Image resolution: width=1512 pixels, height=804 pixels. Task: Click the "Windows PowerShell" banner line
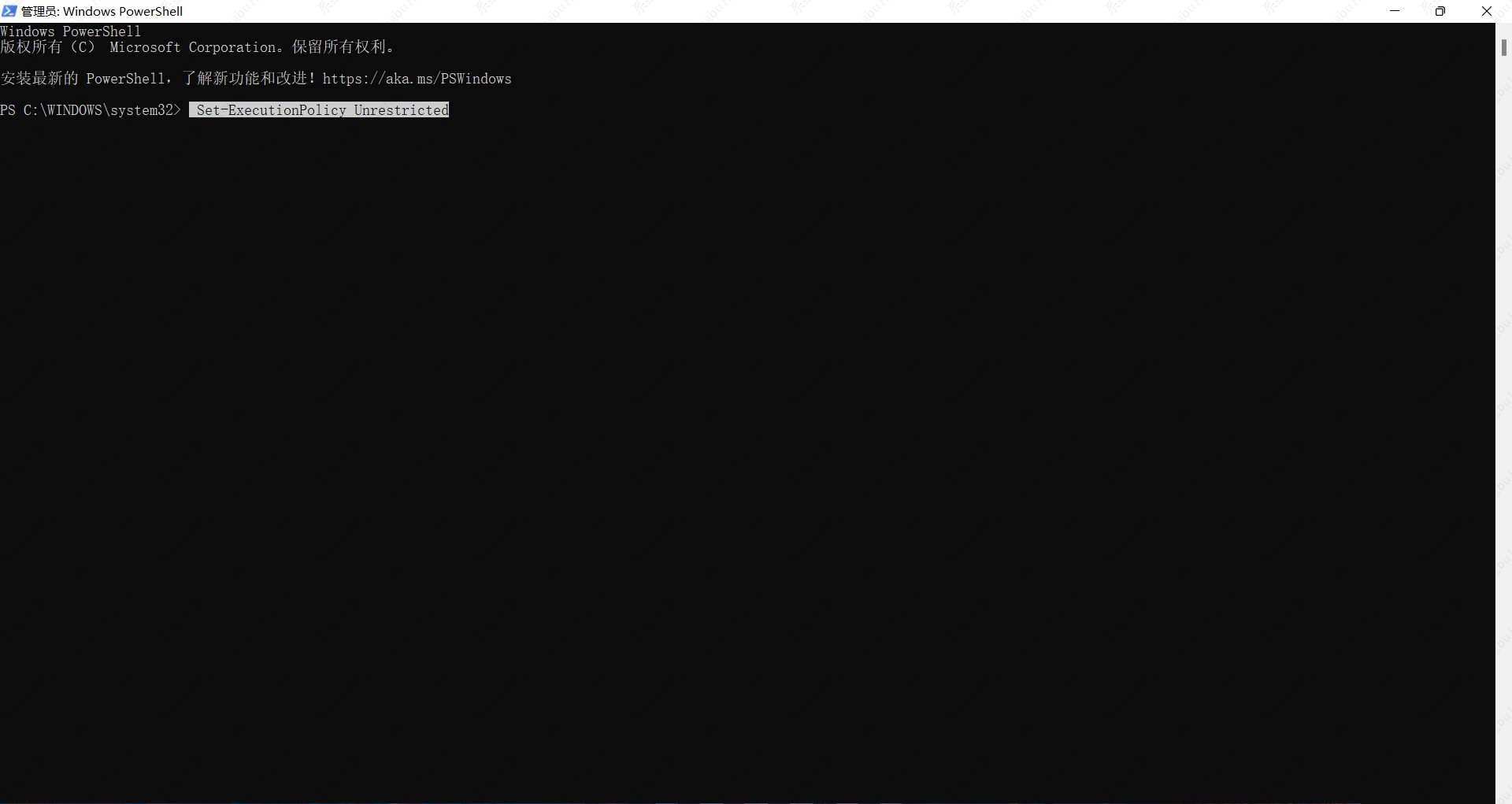[x=71, y=31]
